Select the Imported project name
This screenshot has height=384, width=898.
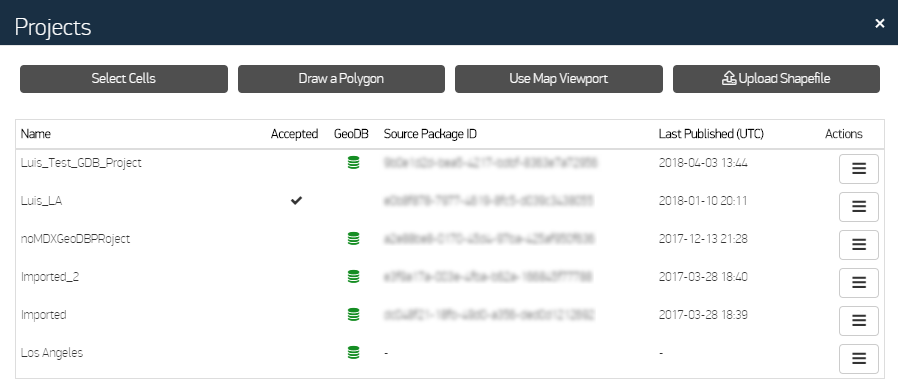point(44,315)
